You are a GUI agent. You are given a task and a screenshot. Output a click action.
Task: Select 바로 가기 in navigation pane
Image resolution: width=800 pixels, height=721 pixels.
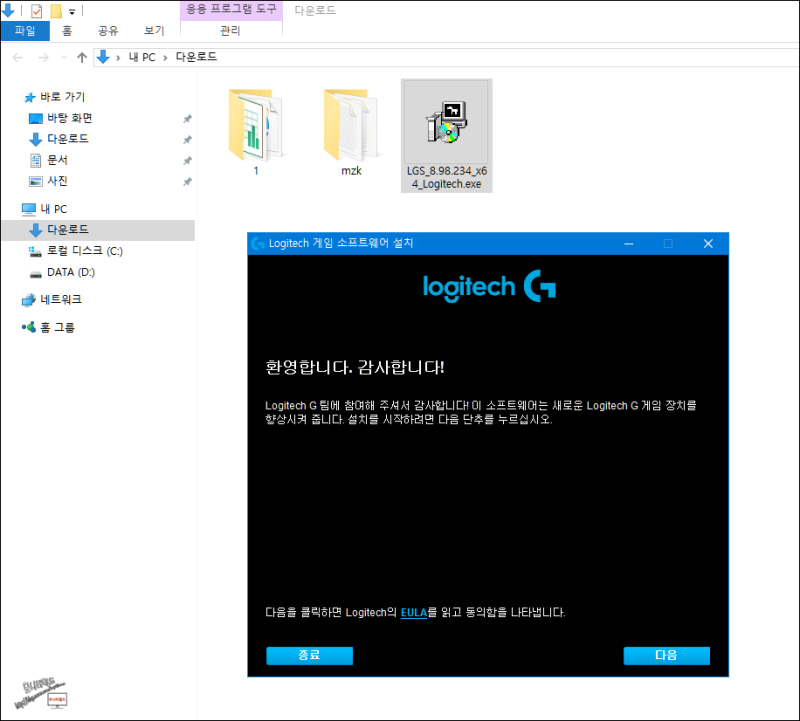(63, 97)
